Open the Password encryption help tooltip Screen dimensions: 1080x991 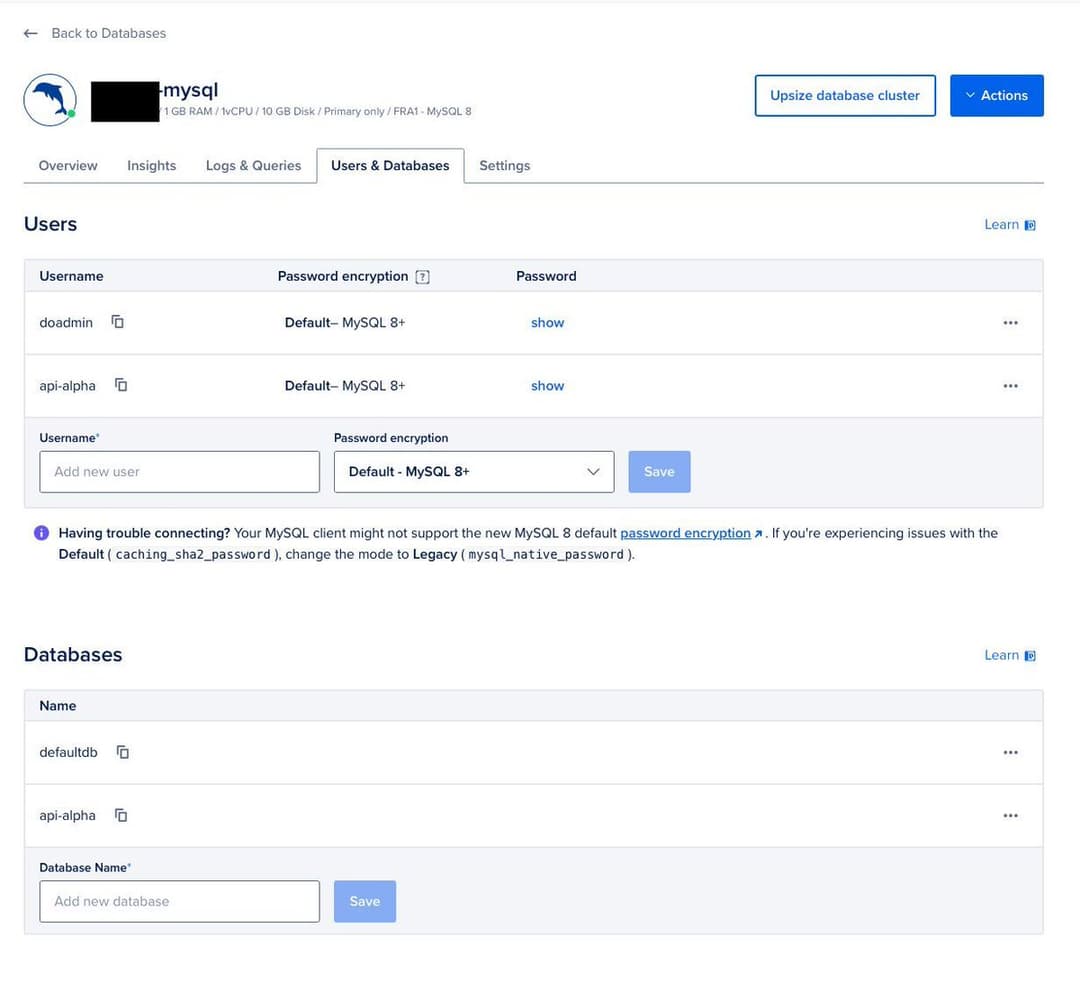[x=422, y=277]
